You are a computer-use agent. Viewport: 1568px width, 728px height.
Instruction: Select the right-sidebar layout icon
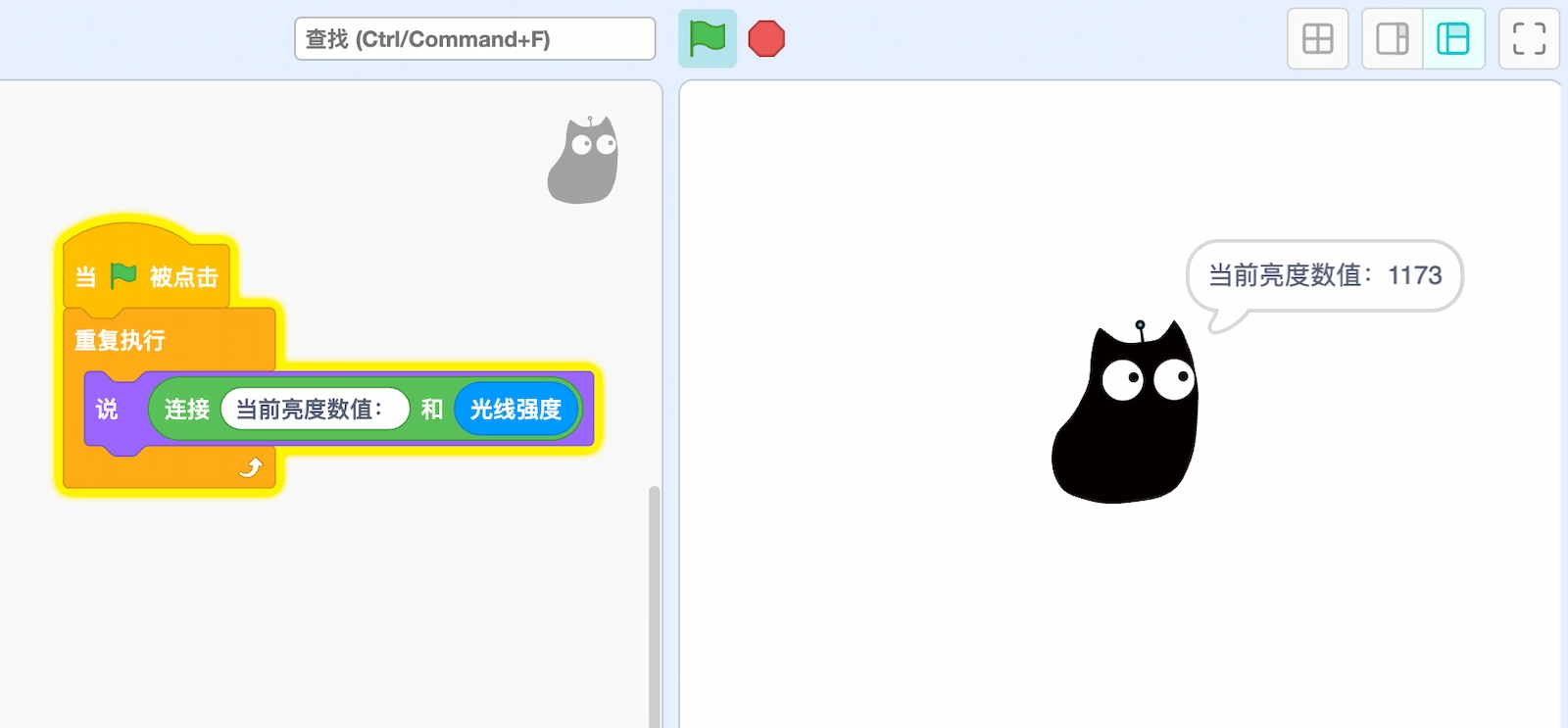1392,39
